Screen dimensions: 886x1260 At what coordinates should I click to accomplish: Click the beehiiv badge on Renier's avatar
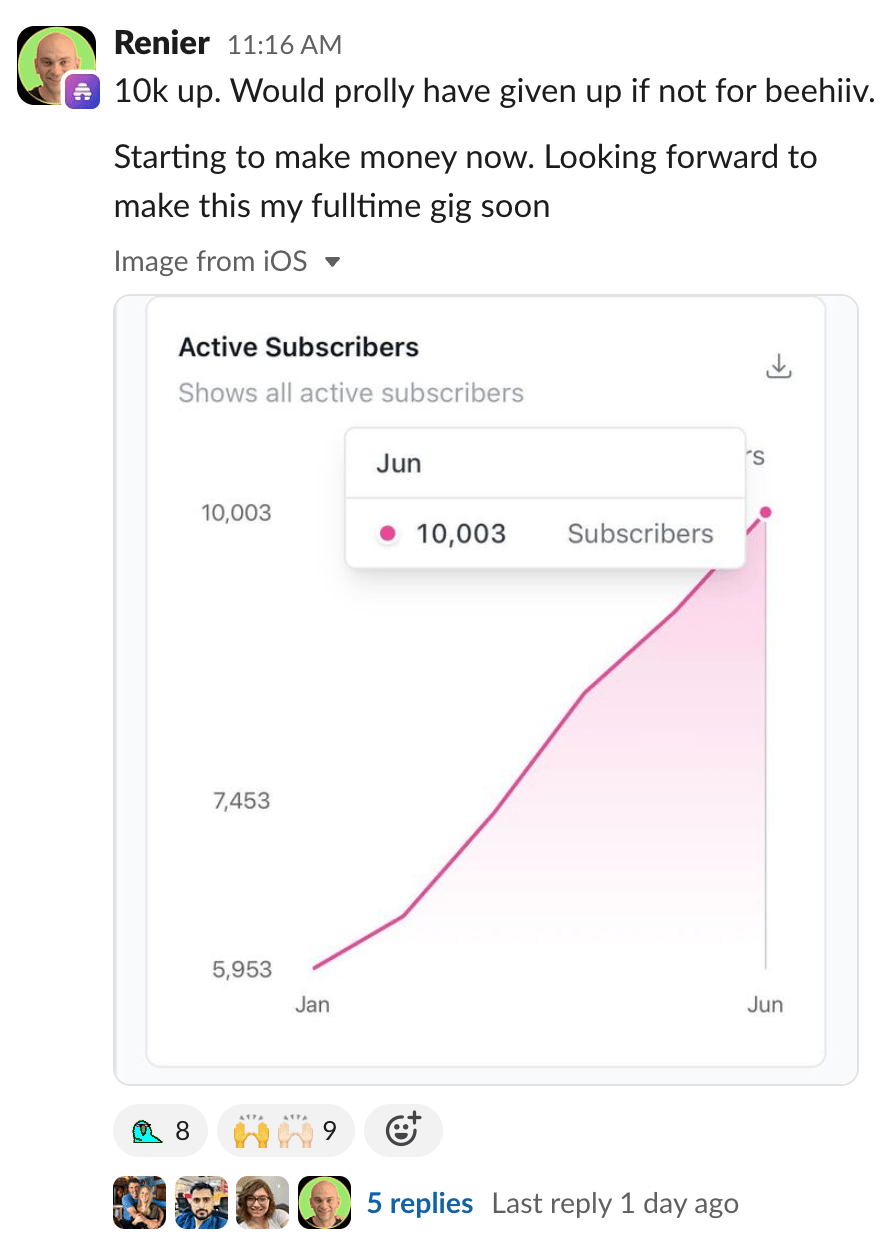pyautogui.click(x=83, y=92)
